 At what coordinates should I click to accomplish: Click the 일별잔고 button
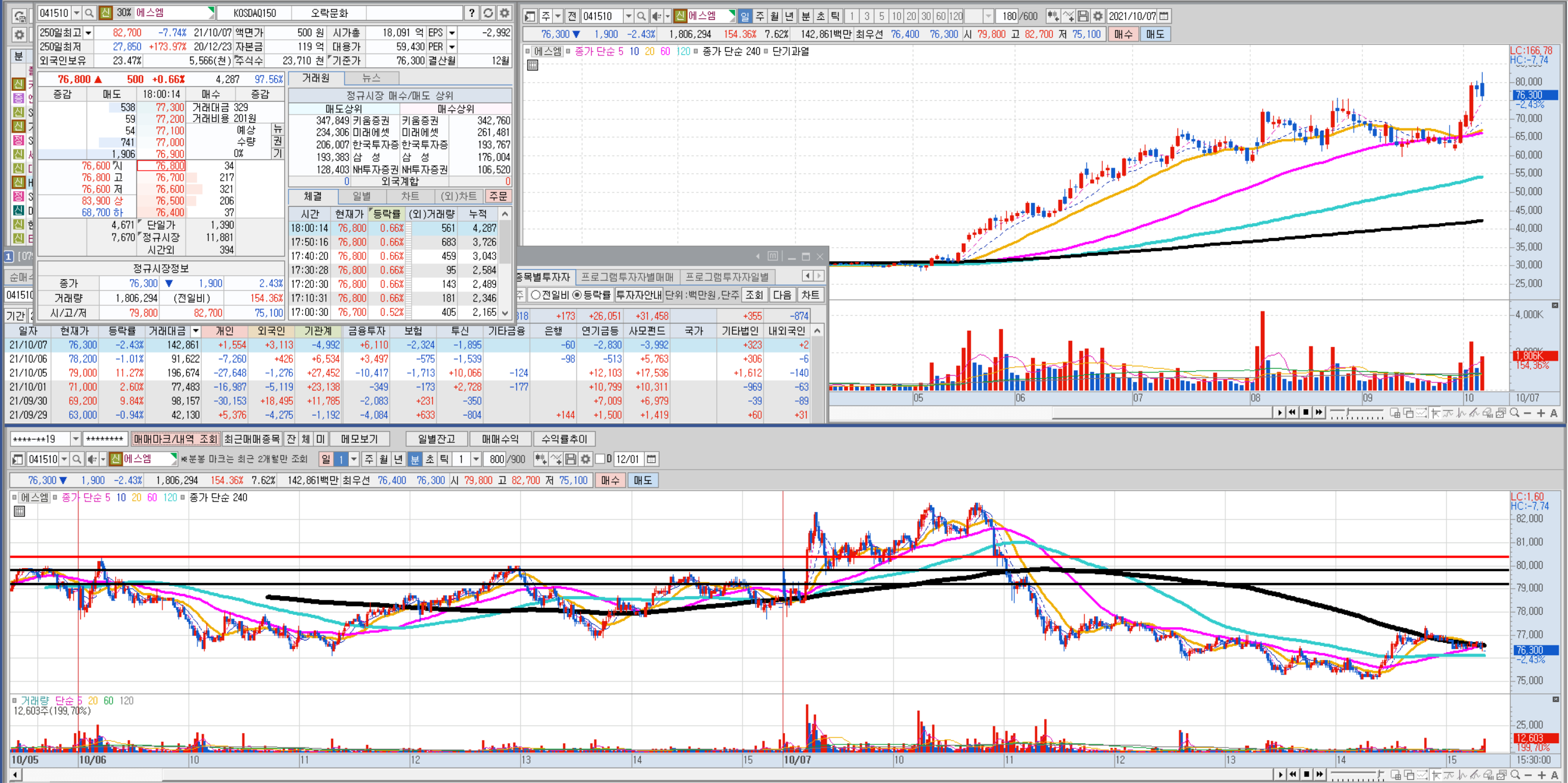(x=436, y=440)
